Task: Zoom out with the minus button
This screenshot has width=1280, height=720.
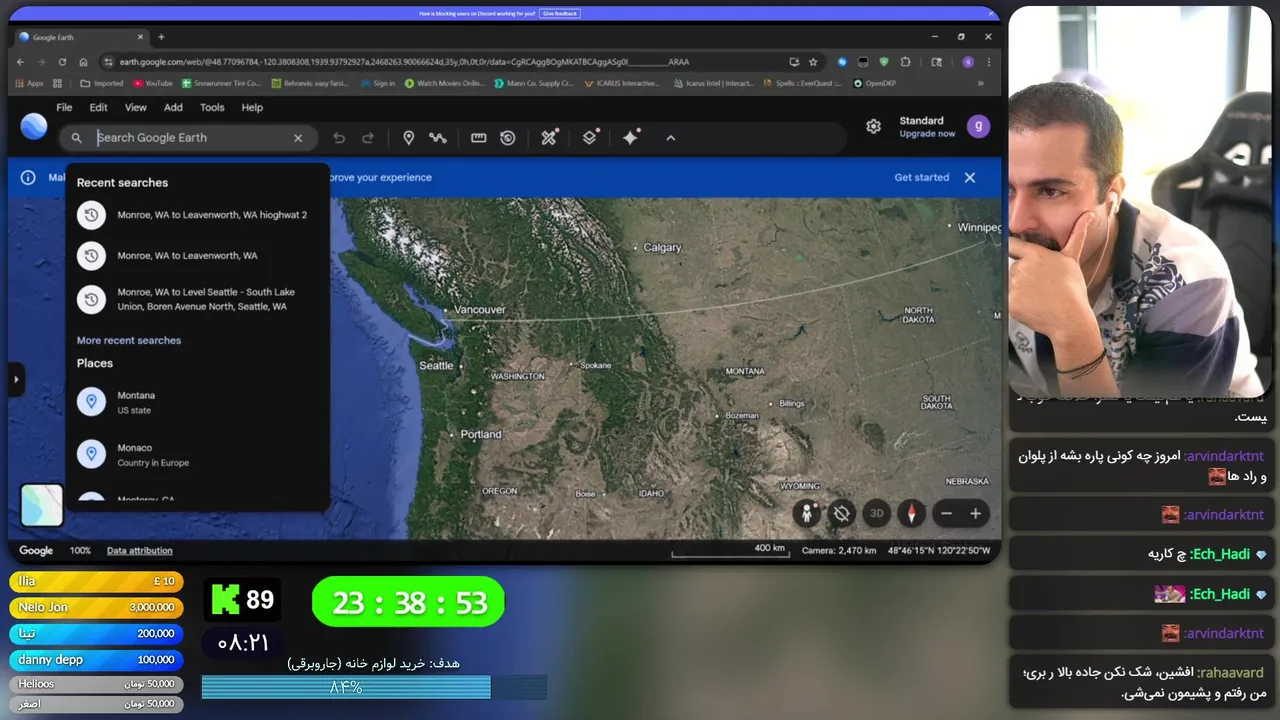Action: (x=946, y=514)
